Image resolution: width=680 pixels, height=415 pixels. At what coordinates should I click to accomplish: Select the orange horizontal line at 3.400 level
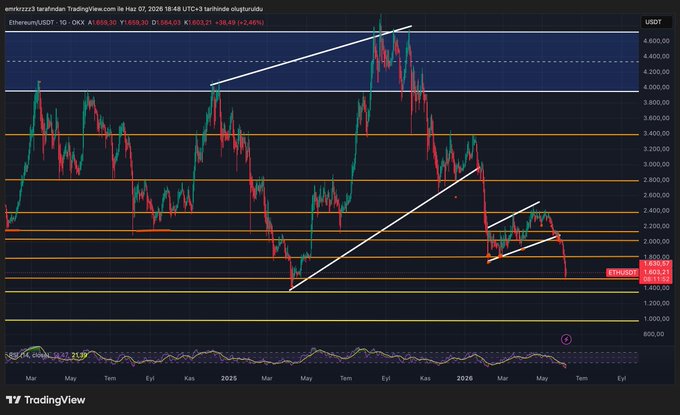tap(322, 135)
